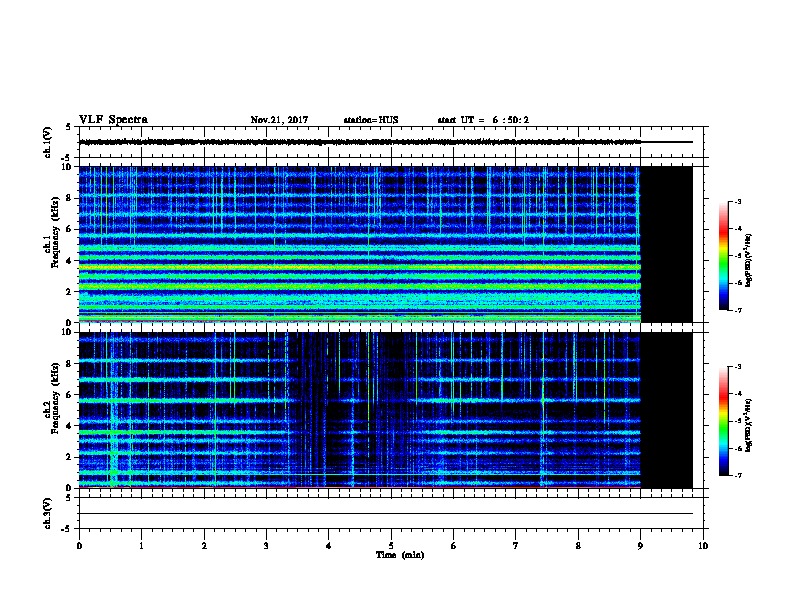
Task: Click time-axis tick label "8"
Action: pos(578,546)
